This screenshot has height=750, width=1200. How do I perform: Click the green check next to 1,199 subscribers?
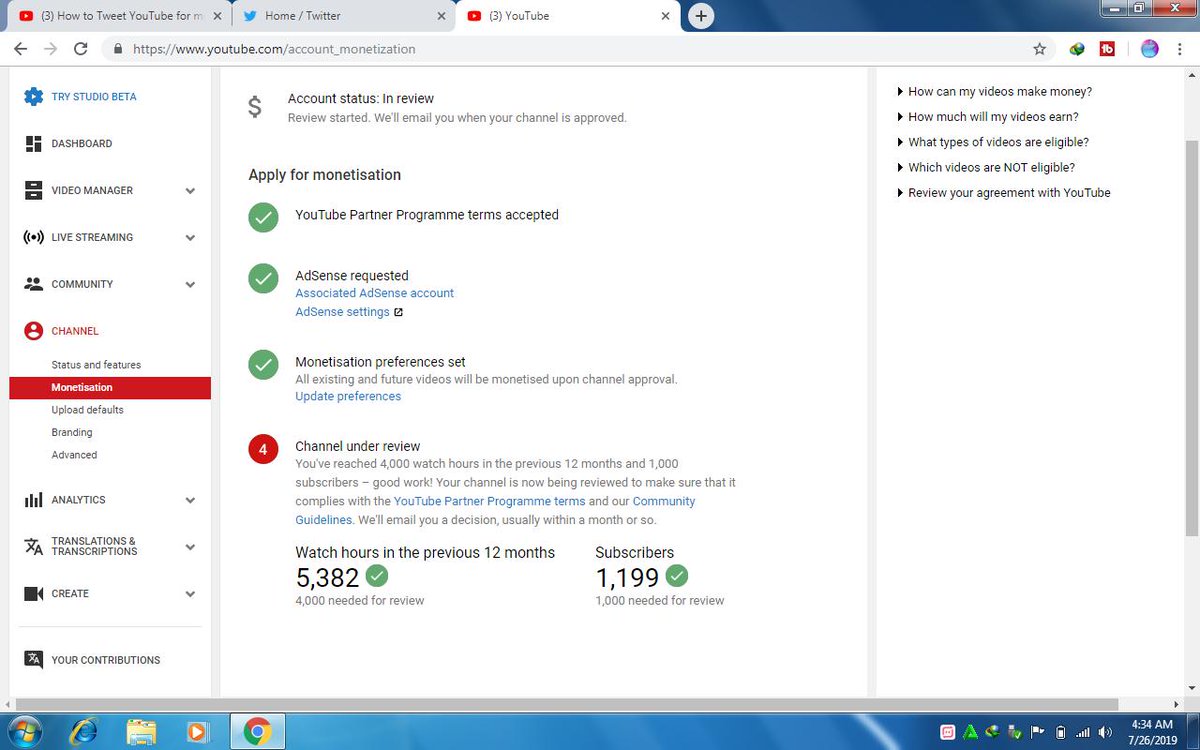pos(677,576)
